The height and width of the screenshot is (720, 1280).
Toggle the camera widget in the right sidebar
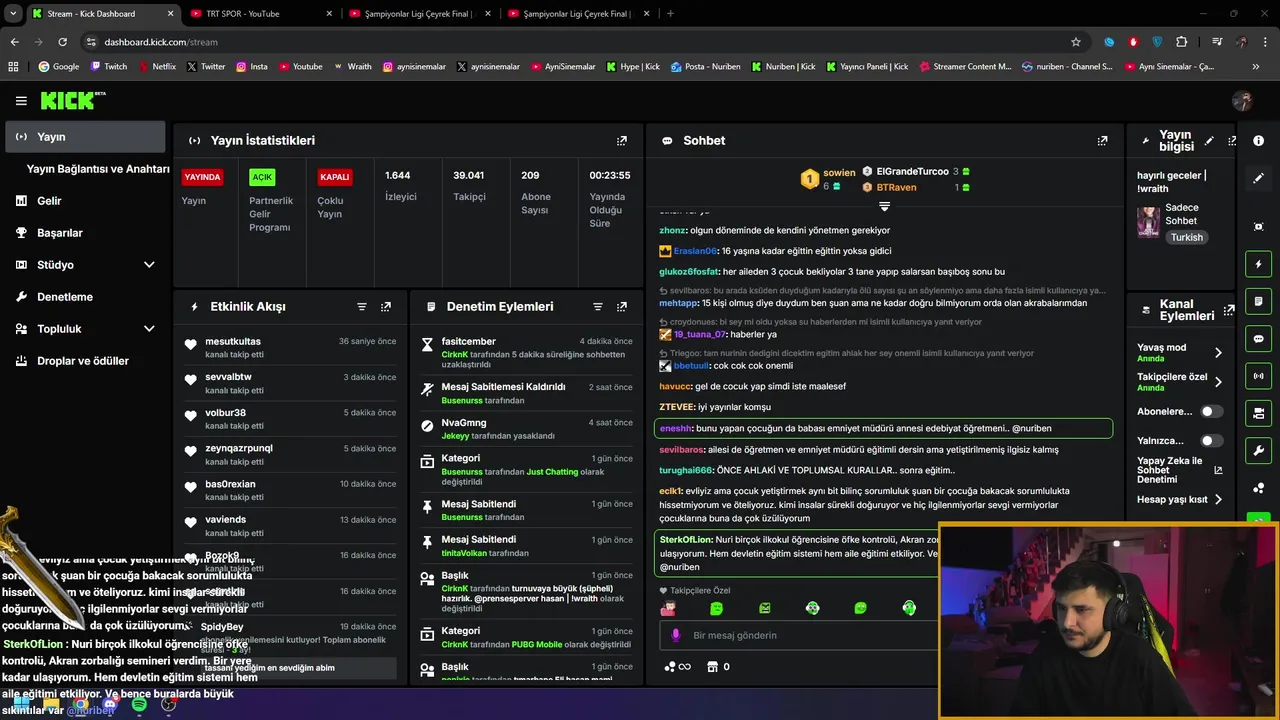(1259, 413)
